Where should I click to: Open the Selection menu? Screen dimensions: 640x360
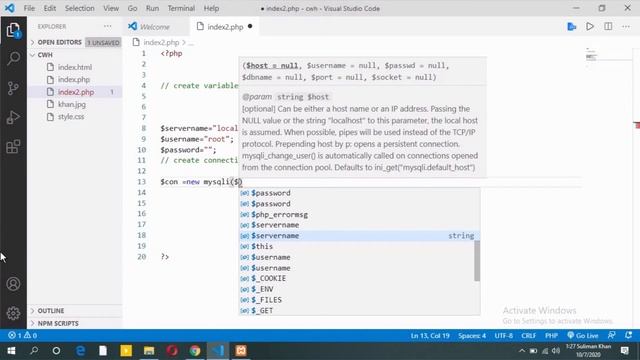[x=80, y=8]
